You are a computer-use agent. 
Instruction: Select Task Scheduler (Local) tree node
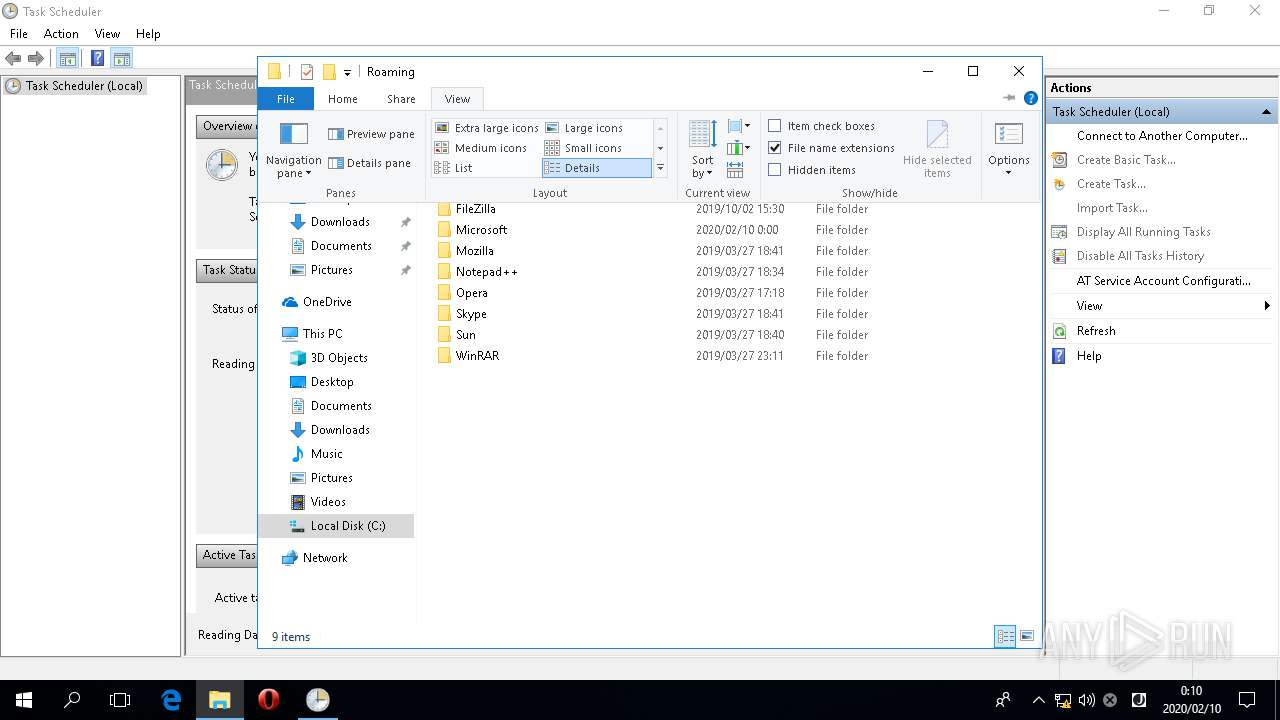tap(75, 86)
